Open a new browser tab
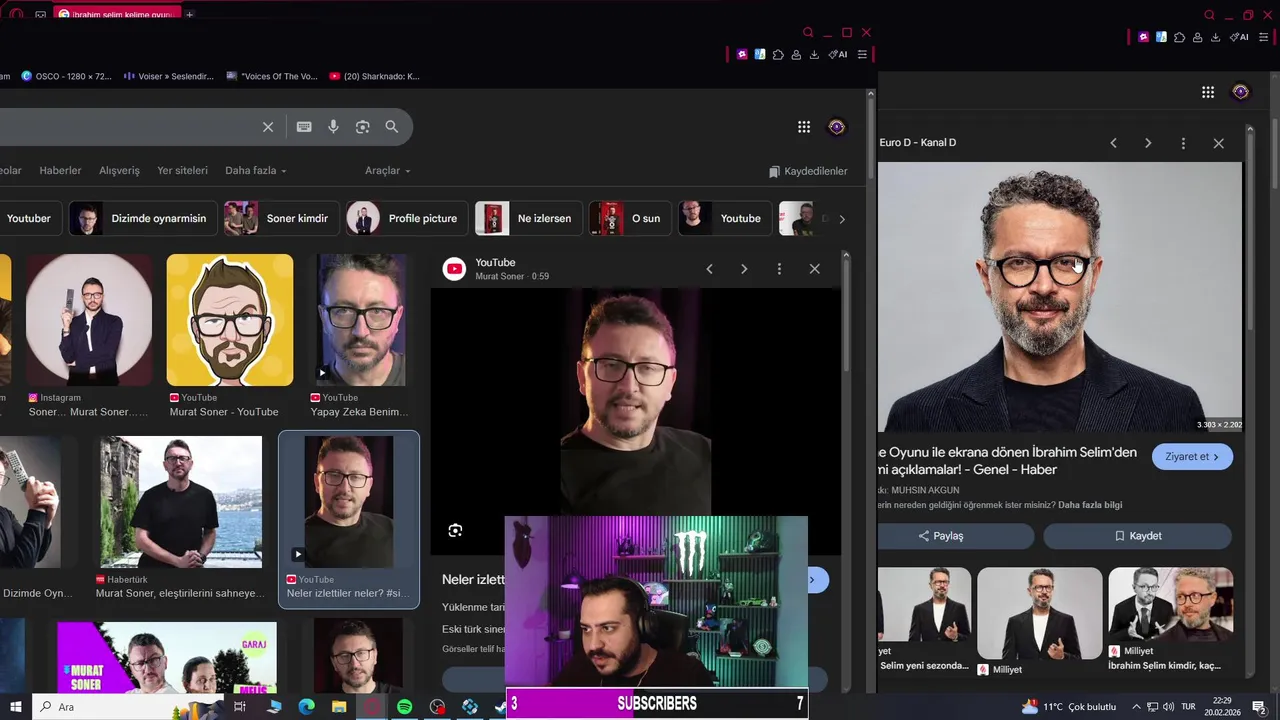 pos(189,15)
